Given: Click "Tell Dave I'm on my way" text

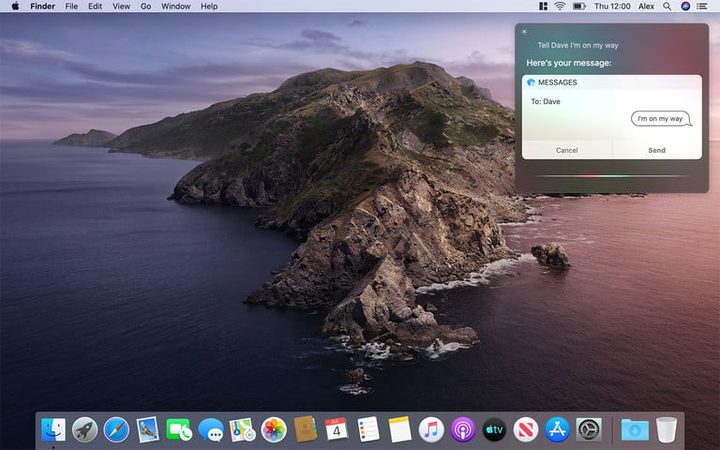Looking at the screenshot, I should 578,45.
